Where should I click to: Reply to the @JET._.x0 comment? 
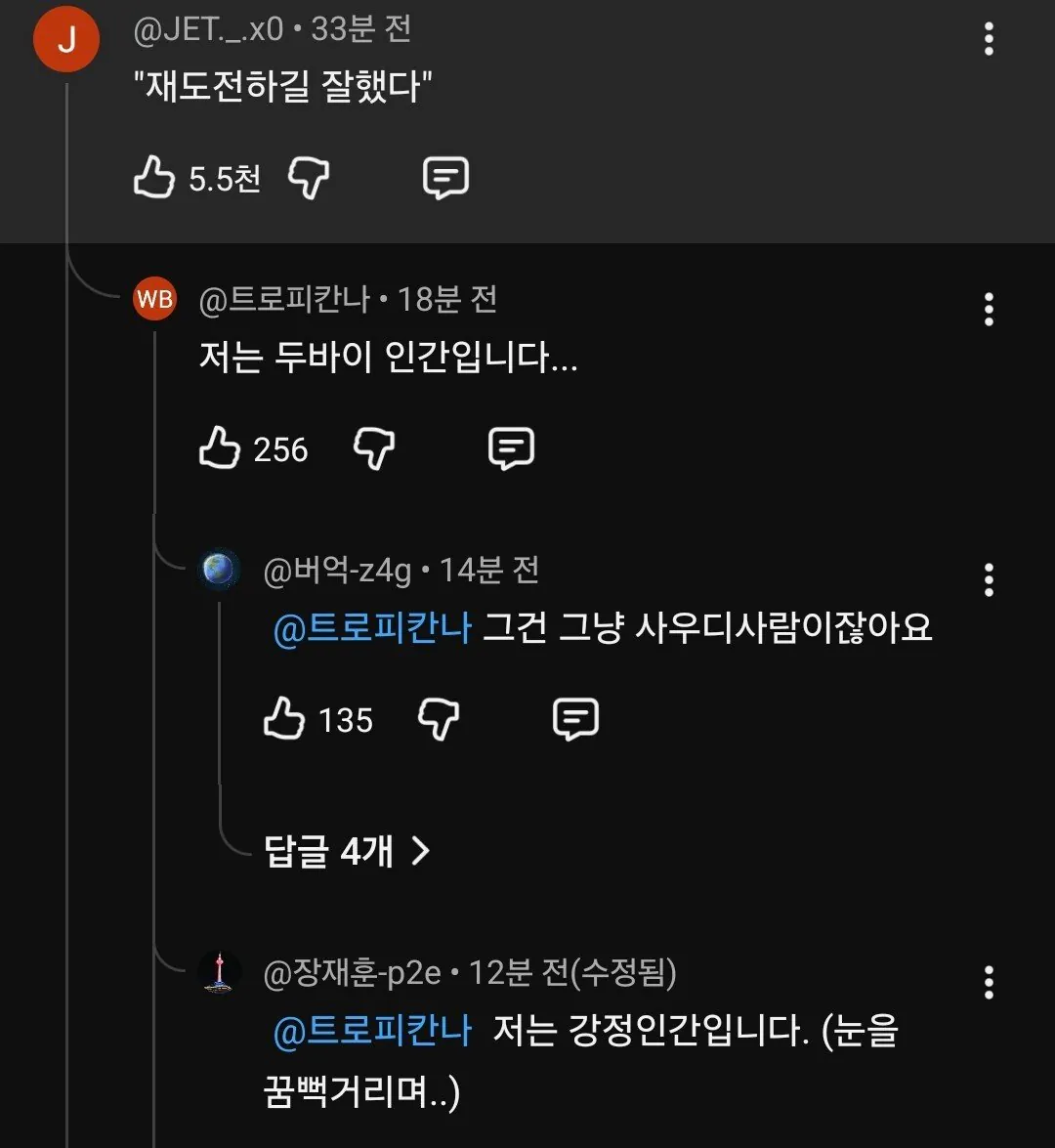click(445, 179)
